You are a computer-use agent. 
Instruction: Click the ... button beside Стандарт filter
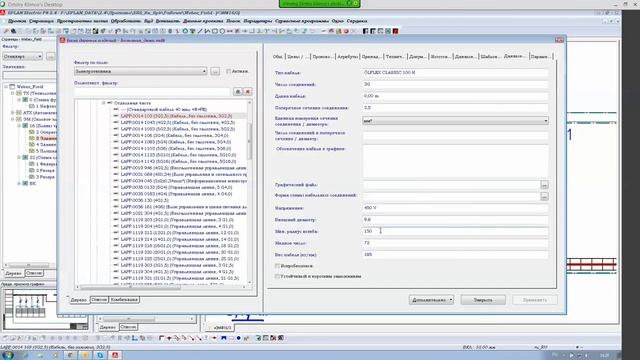tap(51, 56)
